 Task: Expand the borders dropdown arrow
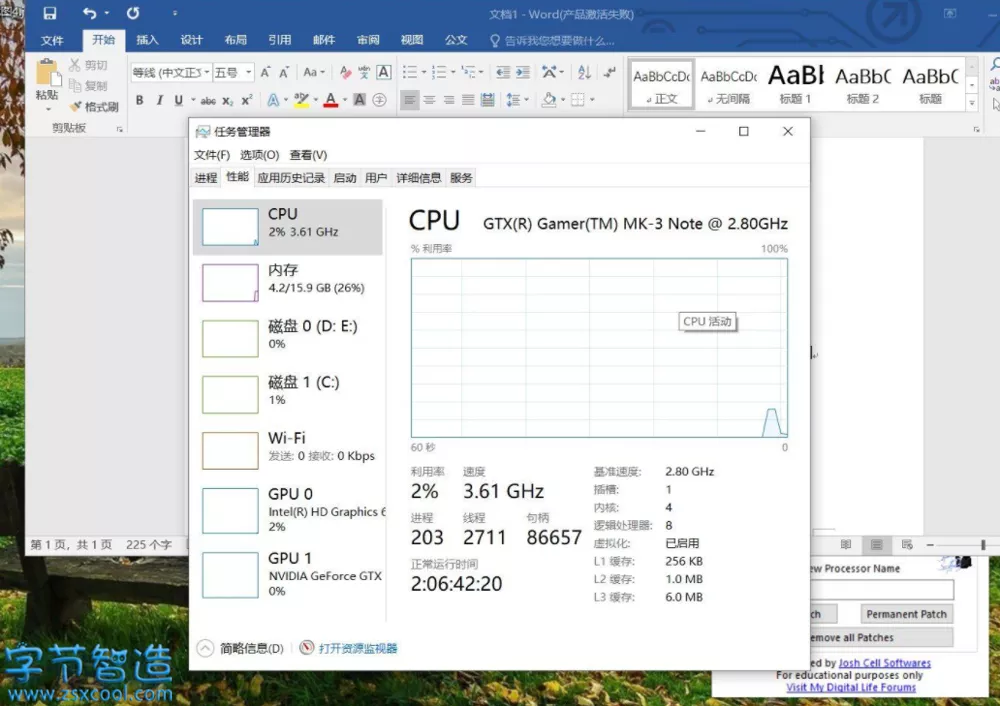[x=592, y=100]
